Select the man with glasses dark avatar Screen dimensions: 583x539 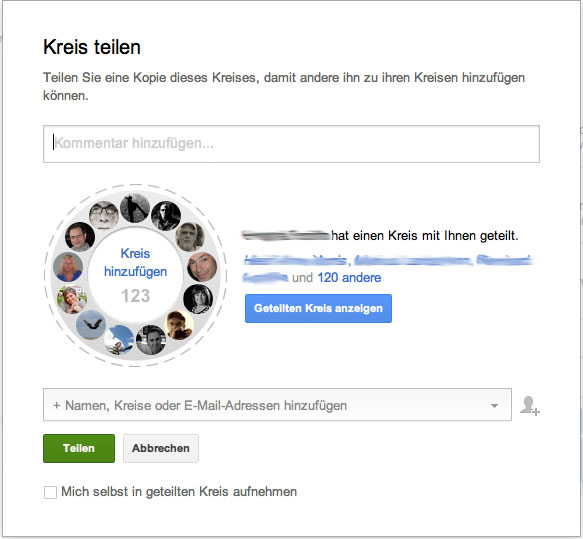80,237
